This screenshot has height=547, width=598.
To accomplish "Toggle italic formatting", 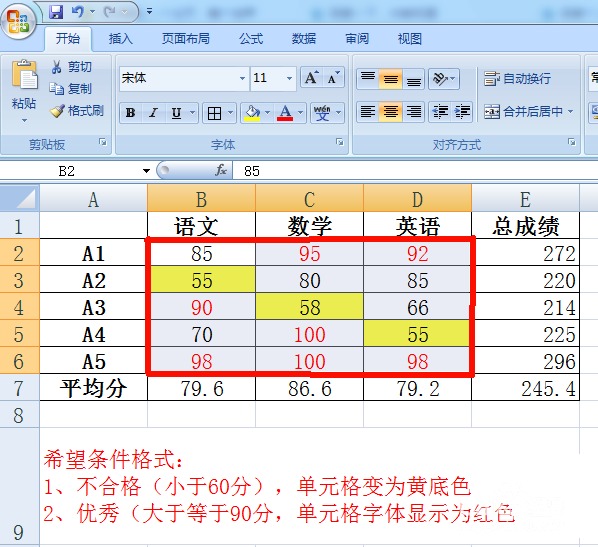I will click(x=153, y=113).
